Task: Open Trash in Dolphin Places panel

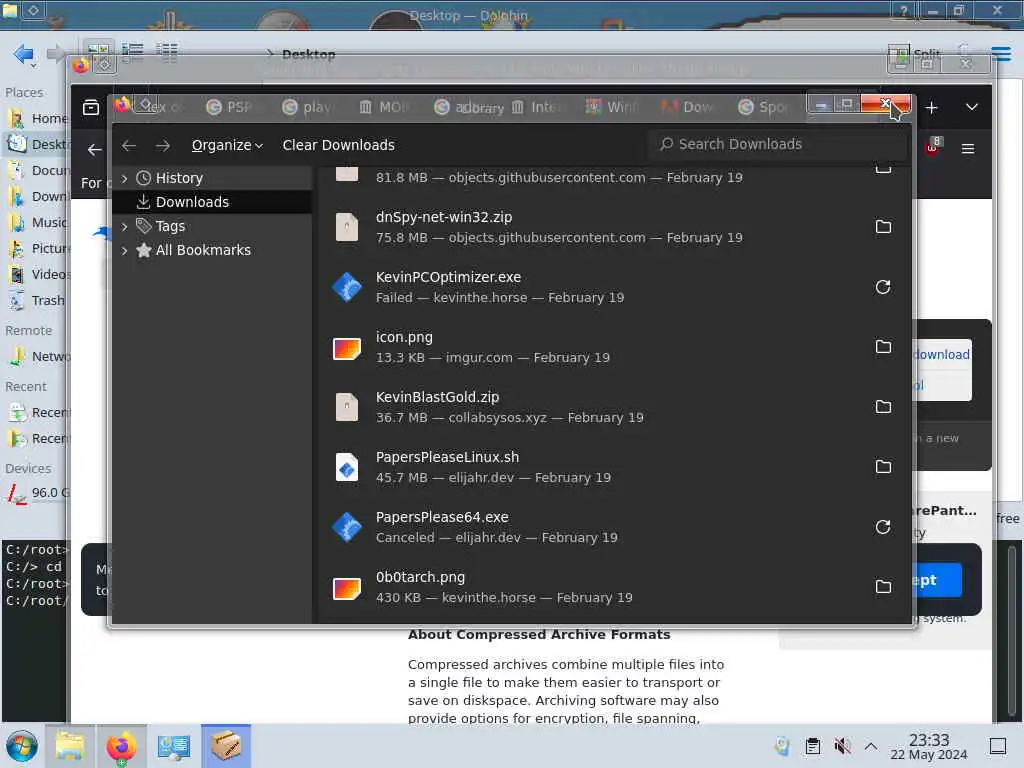Action: tap(37, 300)
